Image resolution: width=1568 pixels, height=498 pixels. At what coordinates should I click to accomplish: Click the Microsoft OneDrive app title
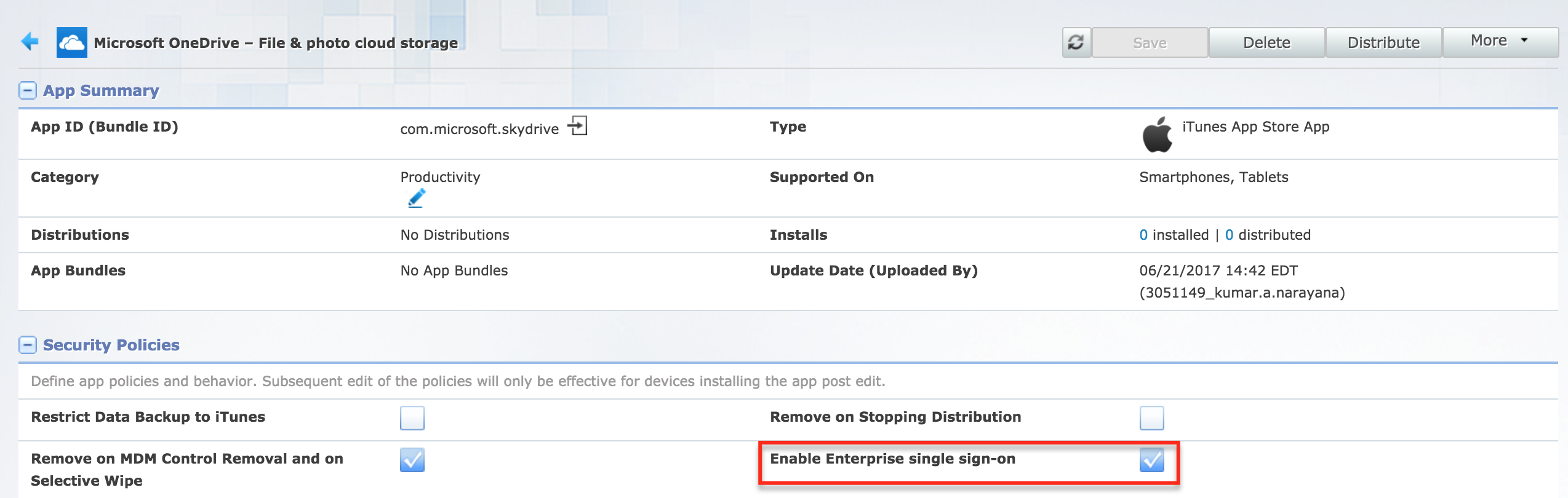(x=276, y=43)
